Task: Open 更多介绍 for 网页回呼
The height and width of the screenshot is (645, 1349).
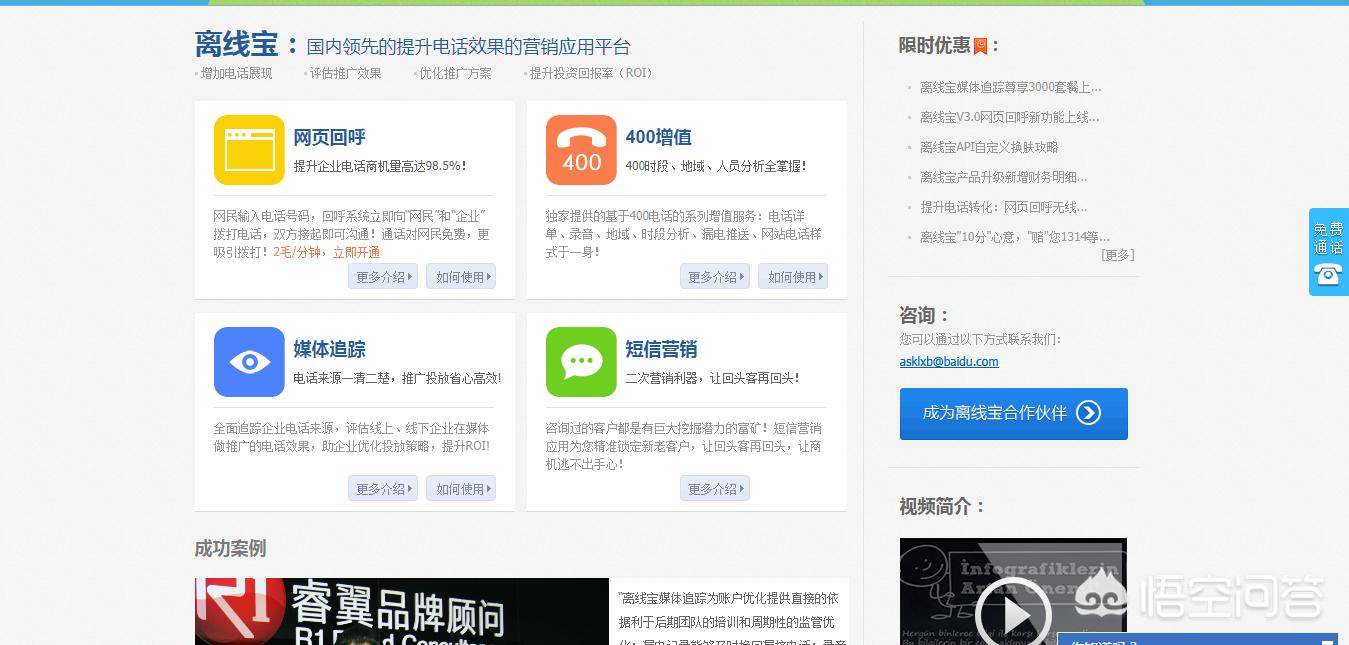Action: coord(382,276)
